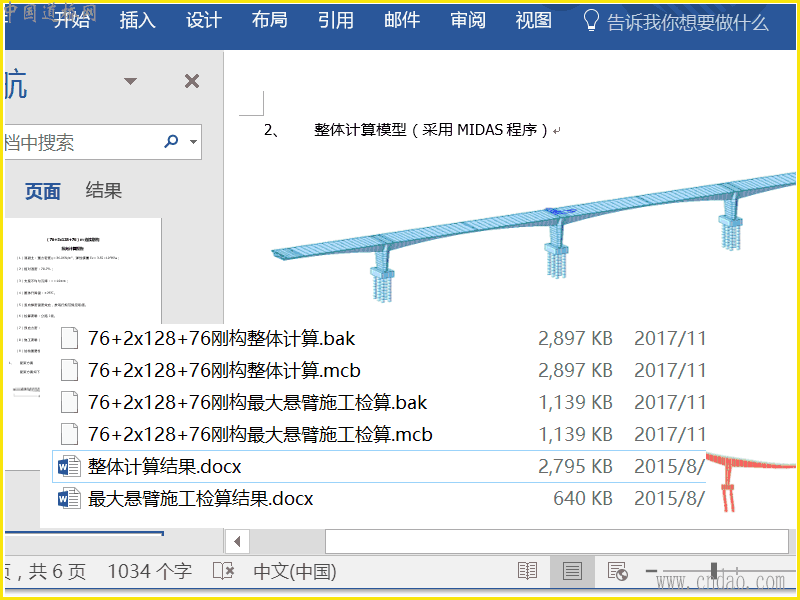
Task: Switch to the 视图 ribbon tab
Action: (534, 20)
